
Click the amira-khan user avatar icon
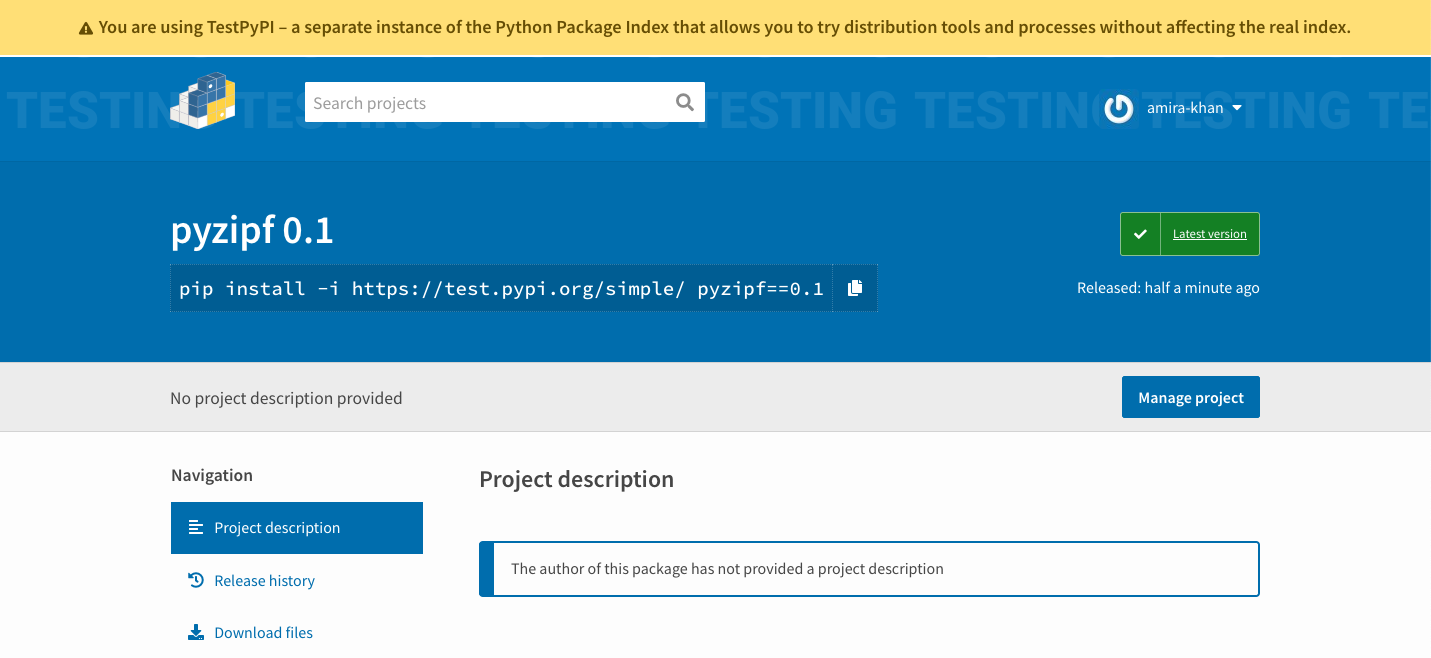[x=1118, y=108]
